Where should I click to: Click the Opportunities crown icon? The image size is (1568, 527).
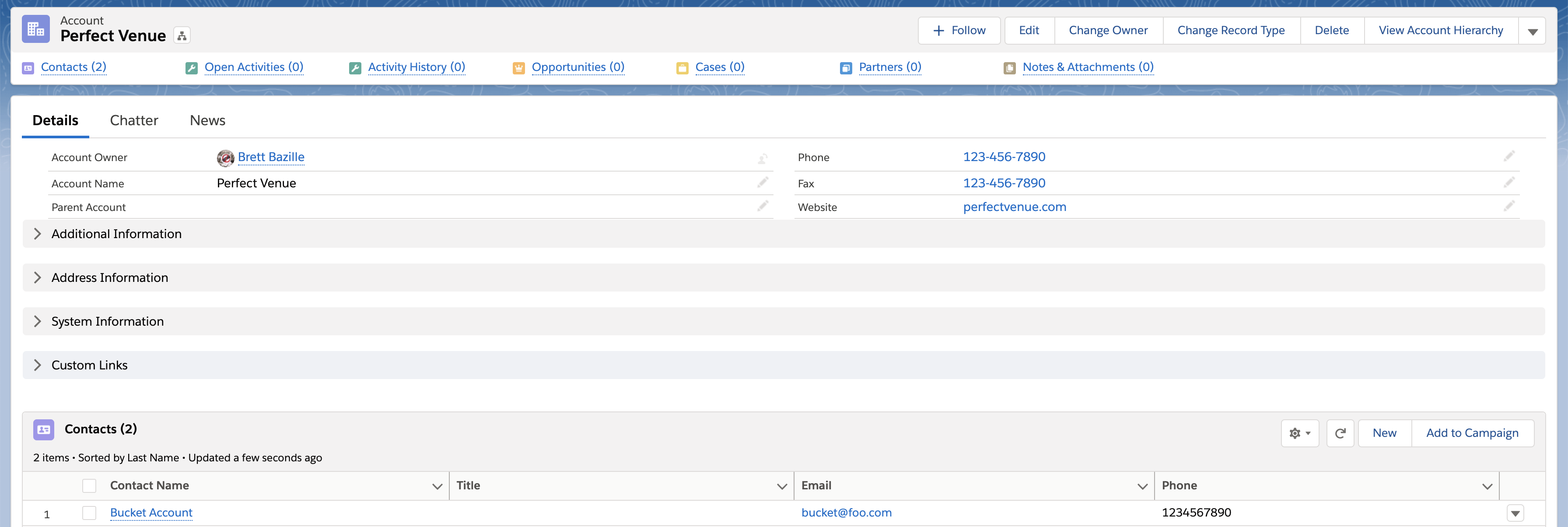tap(518, 68)
